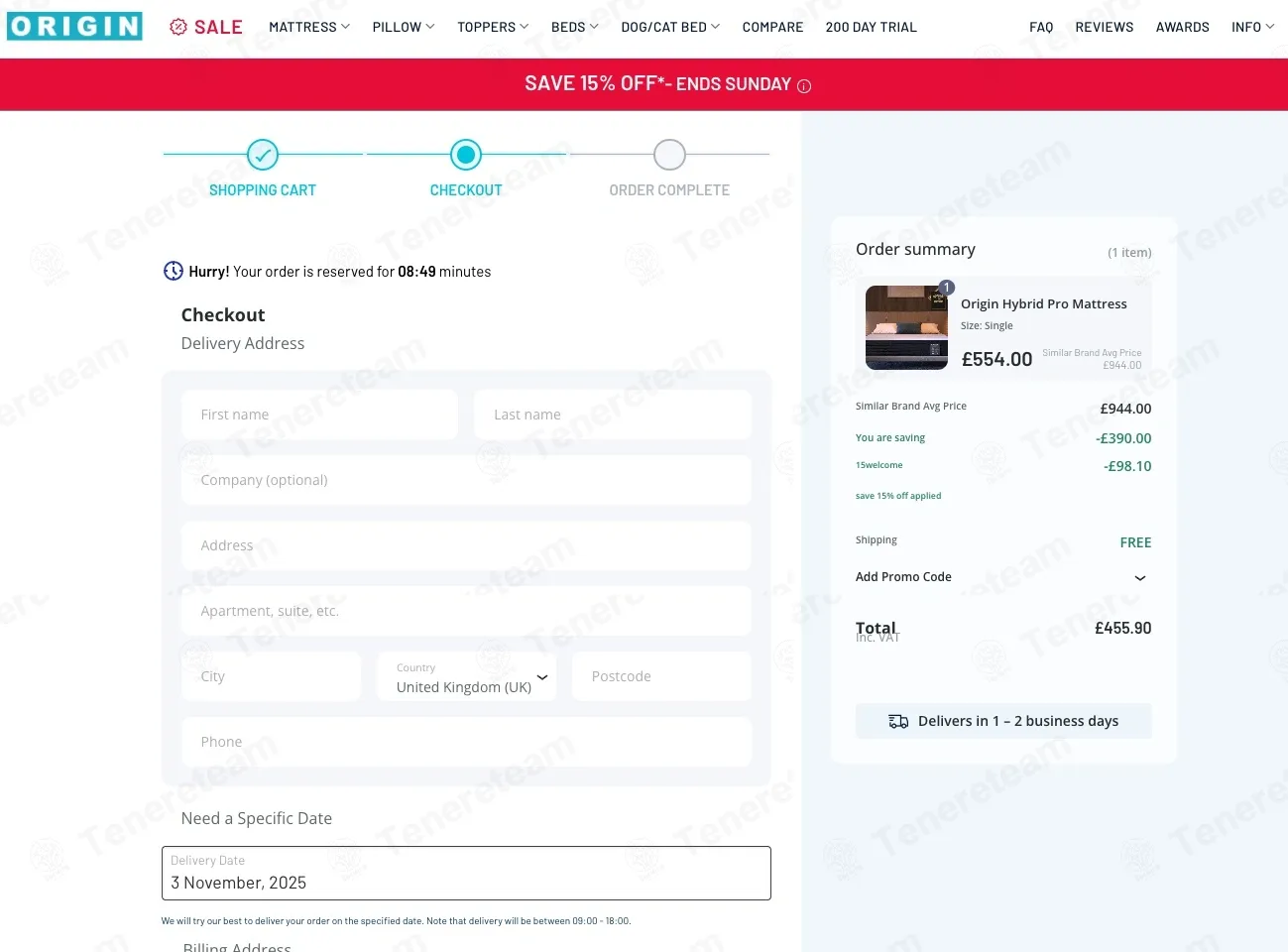Select the Delivery Date field
This screenshot has height=952, width=1288.
[x=466, y=874]
